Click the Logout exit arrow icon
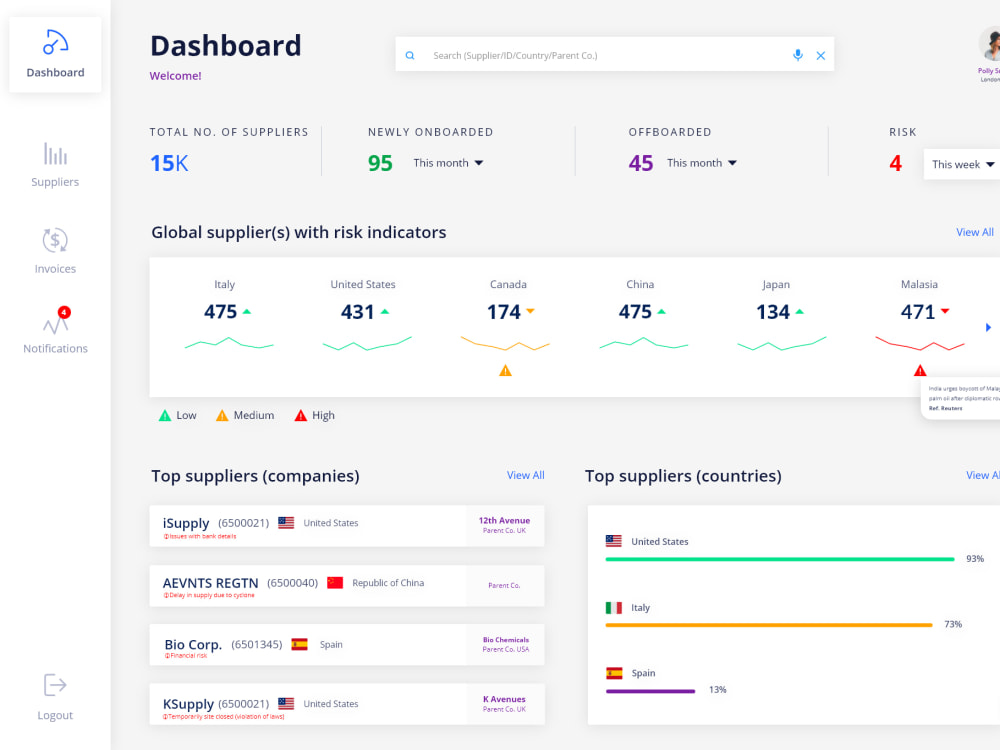 [x=55, y=686]
